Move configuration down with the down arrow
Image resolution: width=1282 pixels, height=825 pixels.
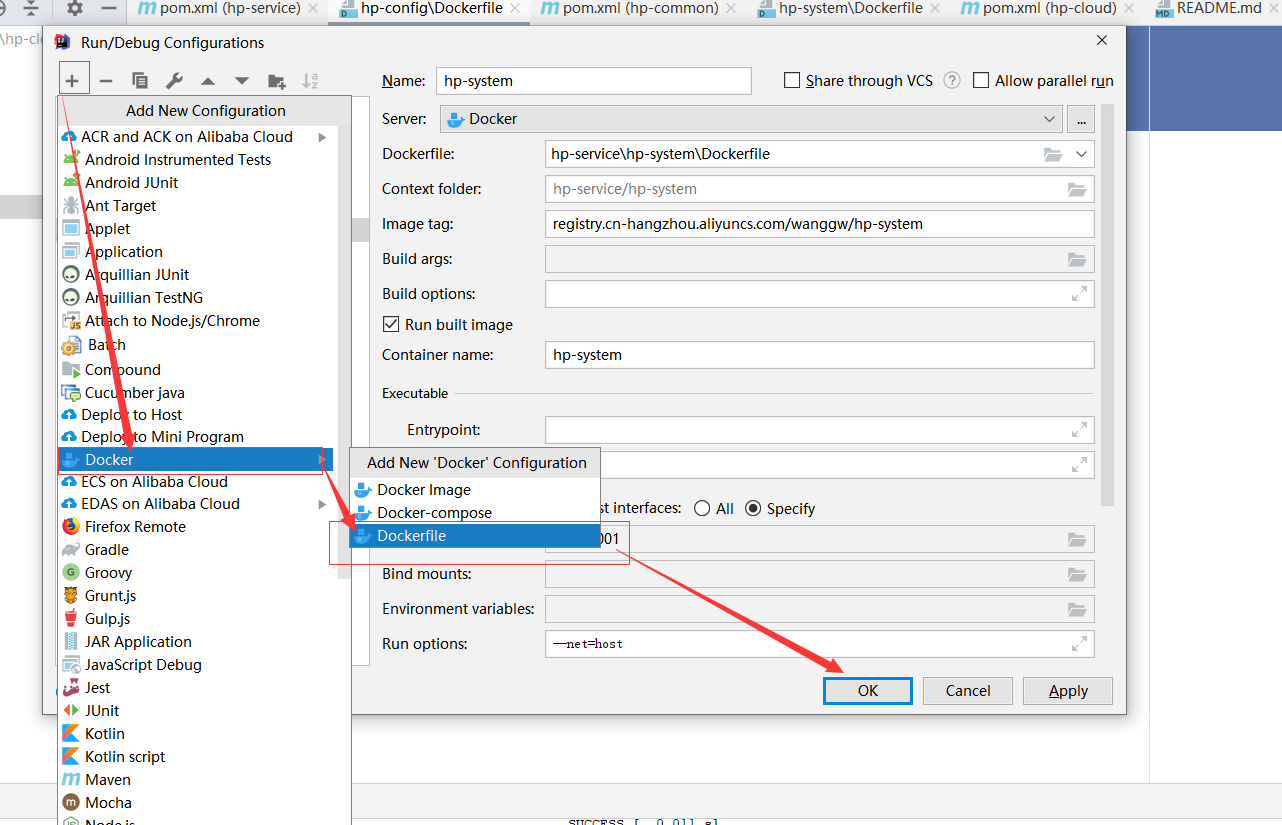pos(242,81)
